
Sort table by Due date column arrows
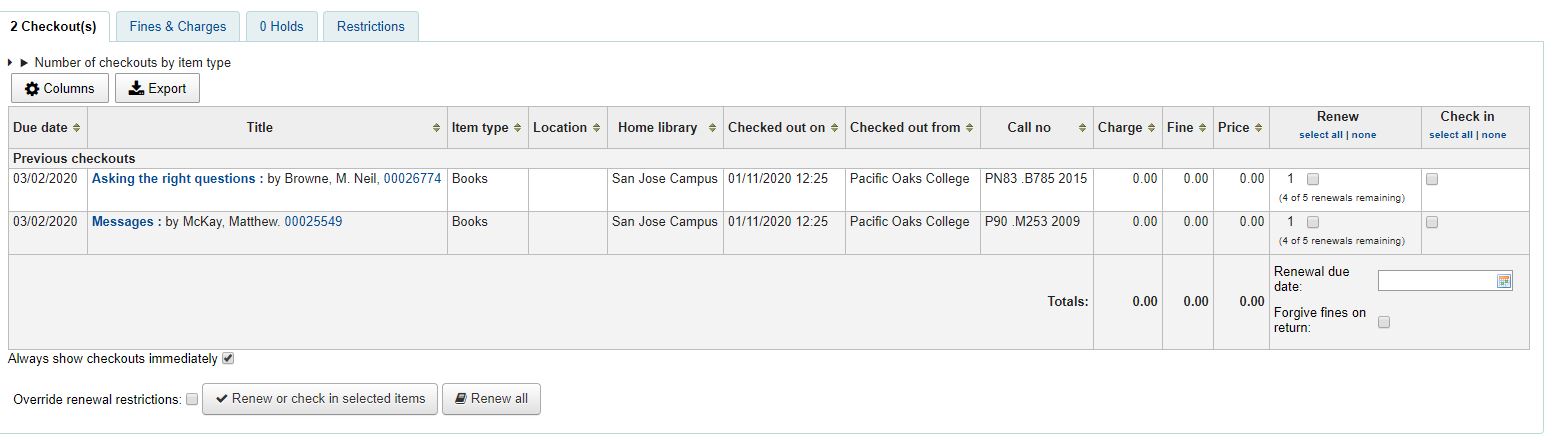[x=76, y=128]
